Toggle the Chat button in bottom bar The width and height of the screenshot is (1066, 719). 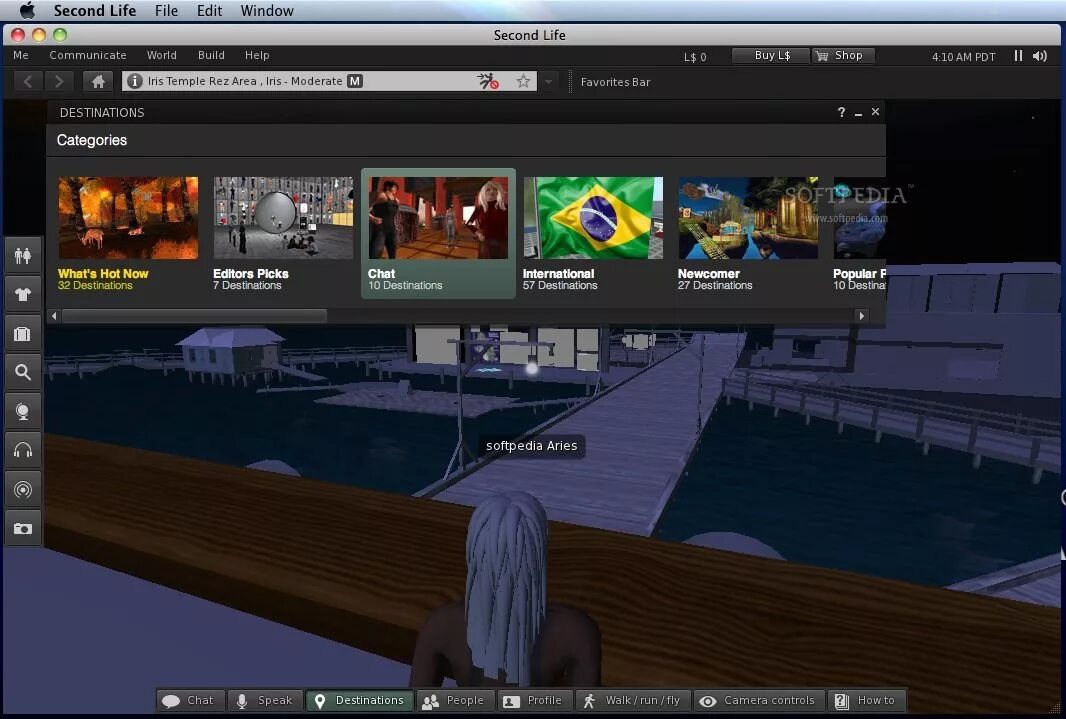coord(188,701)
